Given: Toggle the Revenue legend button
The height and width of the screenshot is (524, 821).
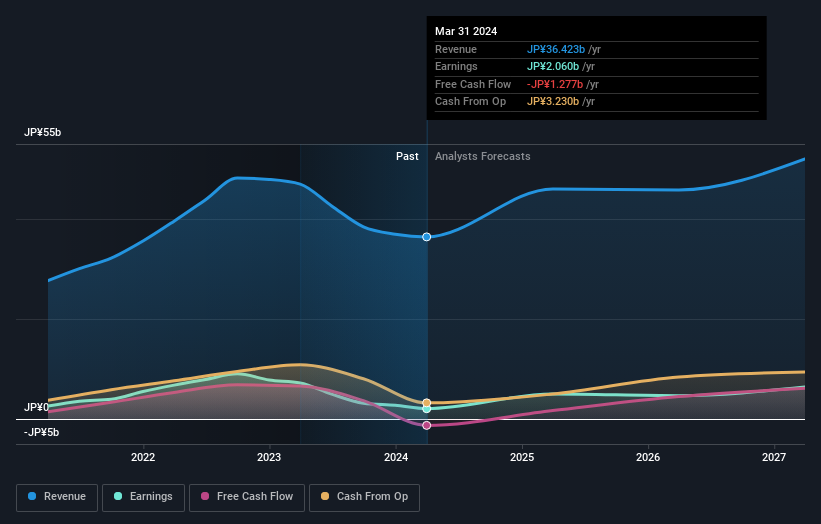Looking at the screenshot, I should click(x=57, y=497).
